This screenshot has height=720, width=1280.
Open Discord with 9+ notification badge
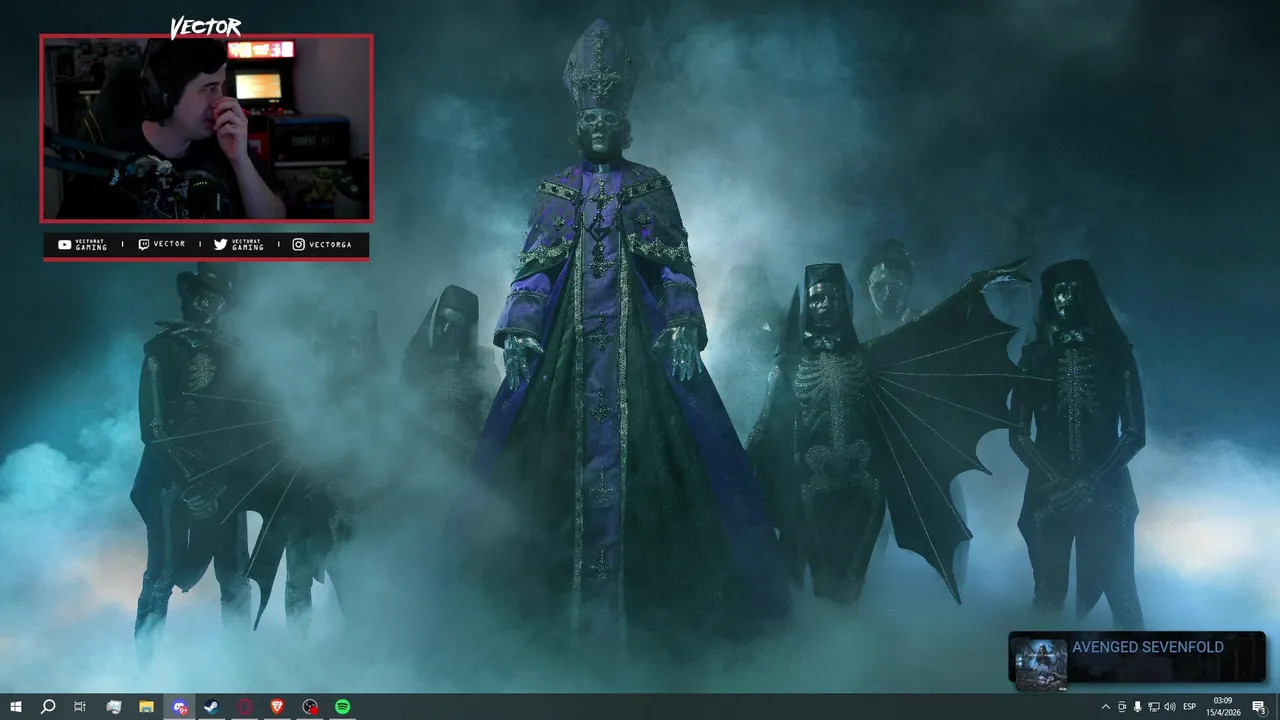coord(179,706)
